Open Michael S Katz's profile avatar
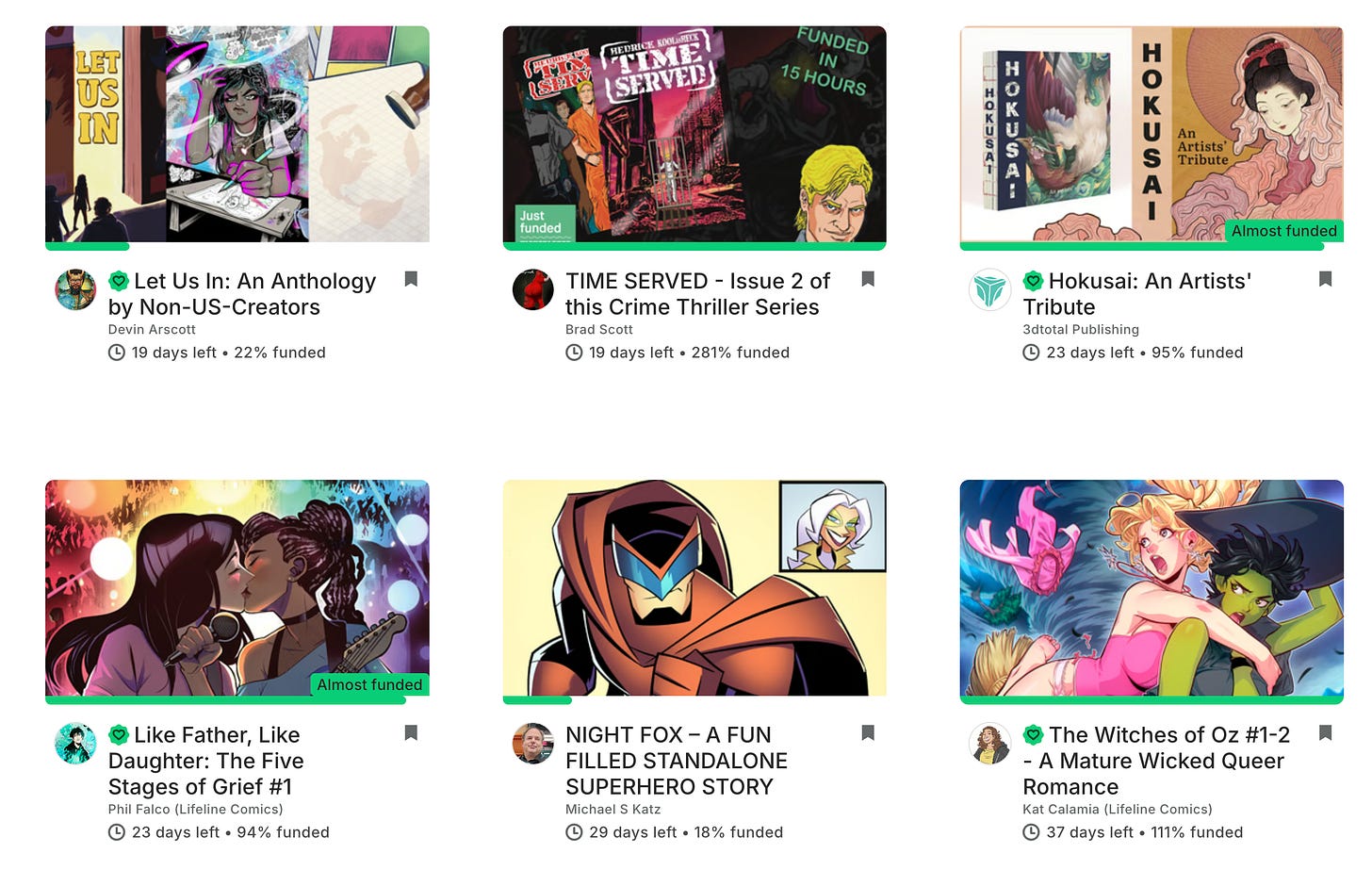The height and width of the screenshot is (870, 1372). coord(532,744)
